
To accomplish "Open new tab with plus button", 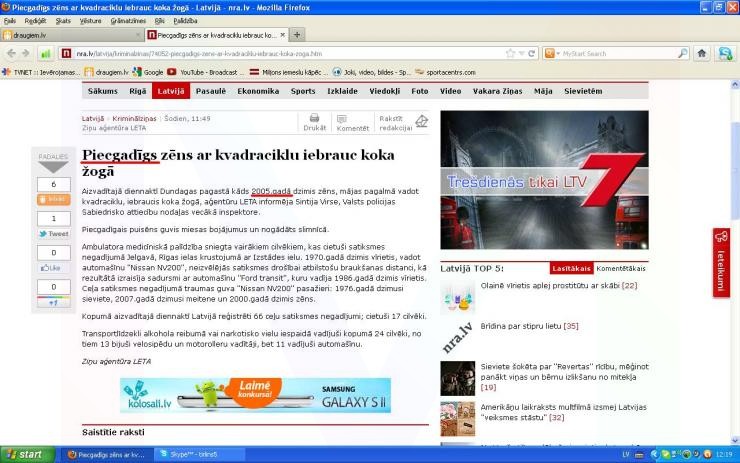I will point(297,34).
